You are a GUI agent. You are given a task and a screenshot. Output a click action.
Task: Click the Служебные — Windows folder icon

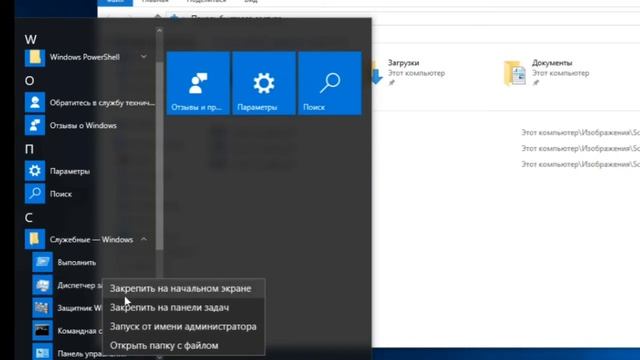click(35, 240)
